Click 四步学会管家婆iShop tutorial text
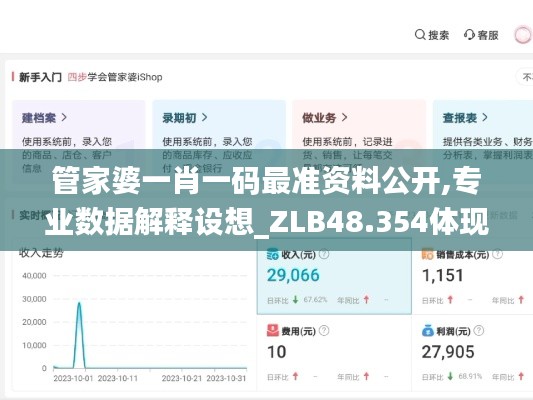The height and width of the screenshot is (400, 533). pos(115,77)
